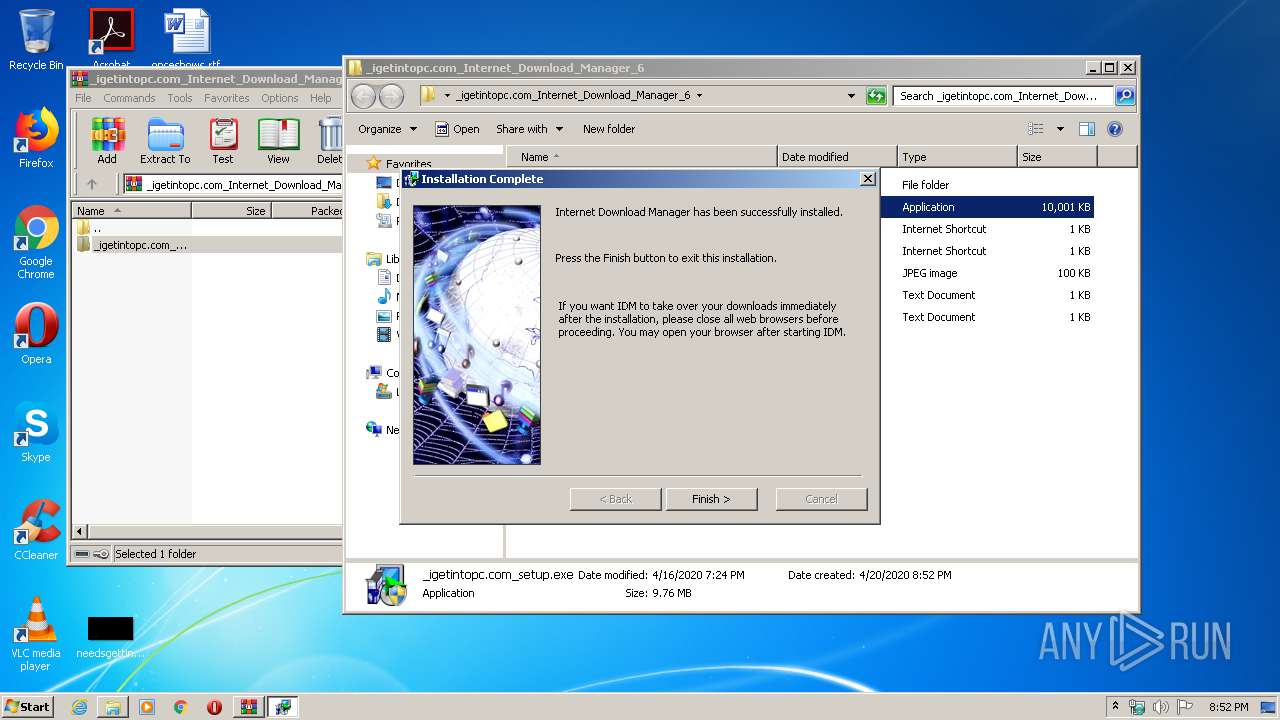Launch Google Chrome from desktop
The height and width of the screenshot is (720, 1280).
36,243
